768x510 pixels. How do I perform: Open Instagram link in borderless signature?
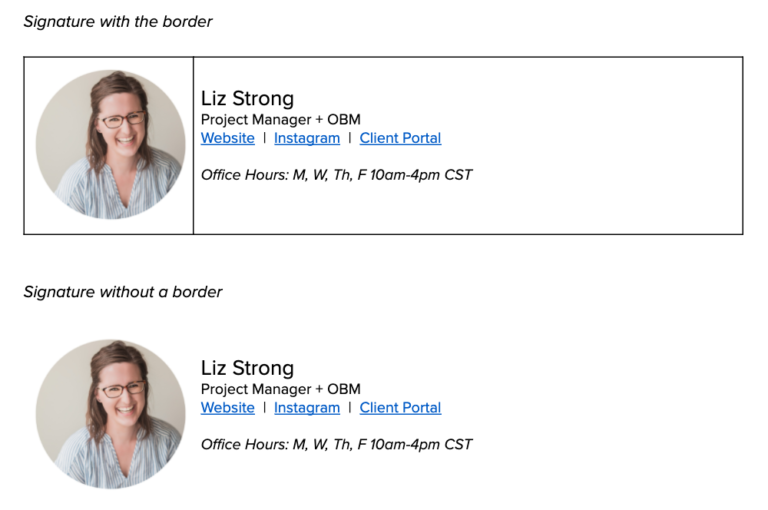point(307,407)
